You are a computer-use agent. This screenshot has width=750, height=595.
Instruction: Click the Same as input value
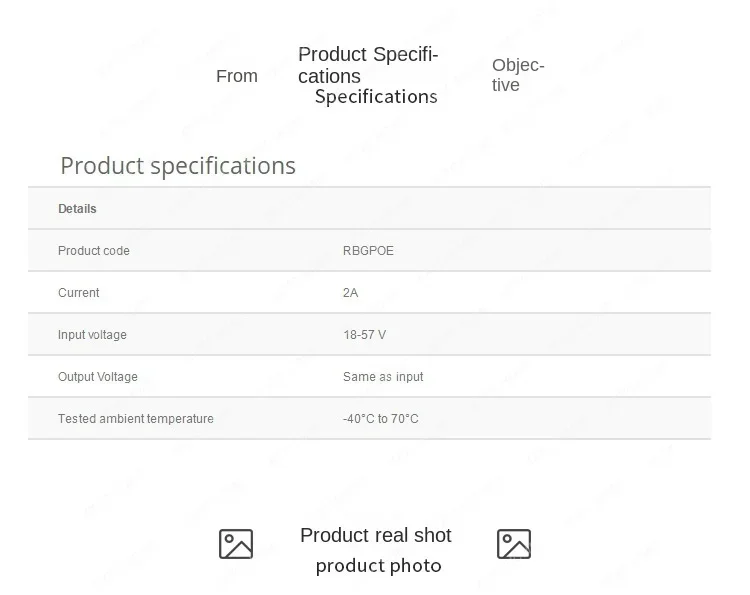click(383, 377)
